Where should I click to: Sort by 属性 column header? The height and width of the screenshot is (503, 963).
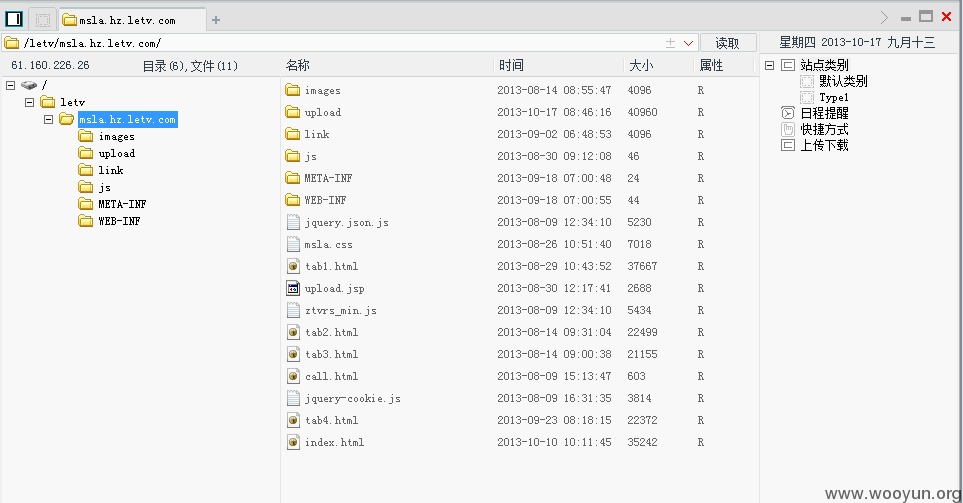point(711,65)
